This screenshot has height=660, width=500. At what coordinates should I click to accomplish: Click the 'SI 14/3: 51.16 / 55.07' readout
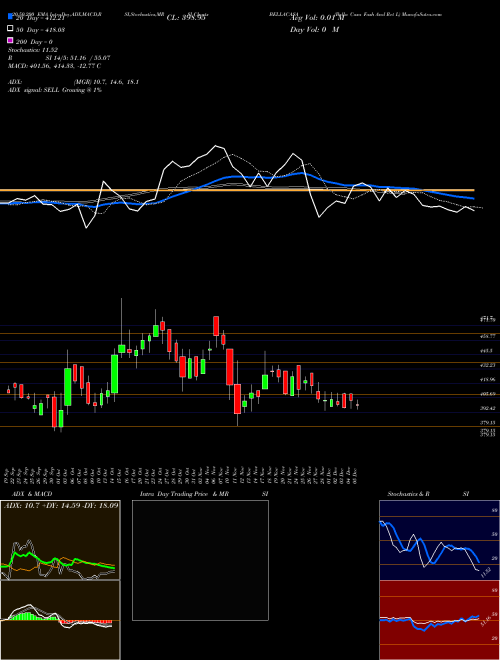[78, 58]
